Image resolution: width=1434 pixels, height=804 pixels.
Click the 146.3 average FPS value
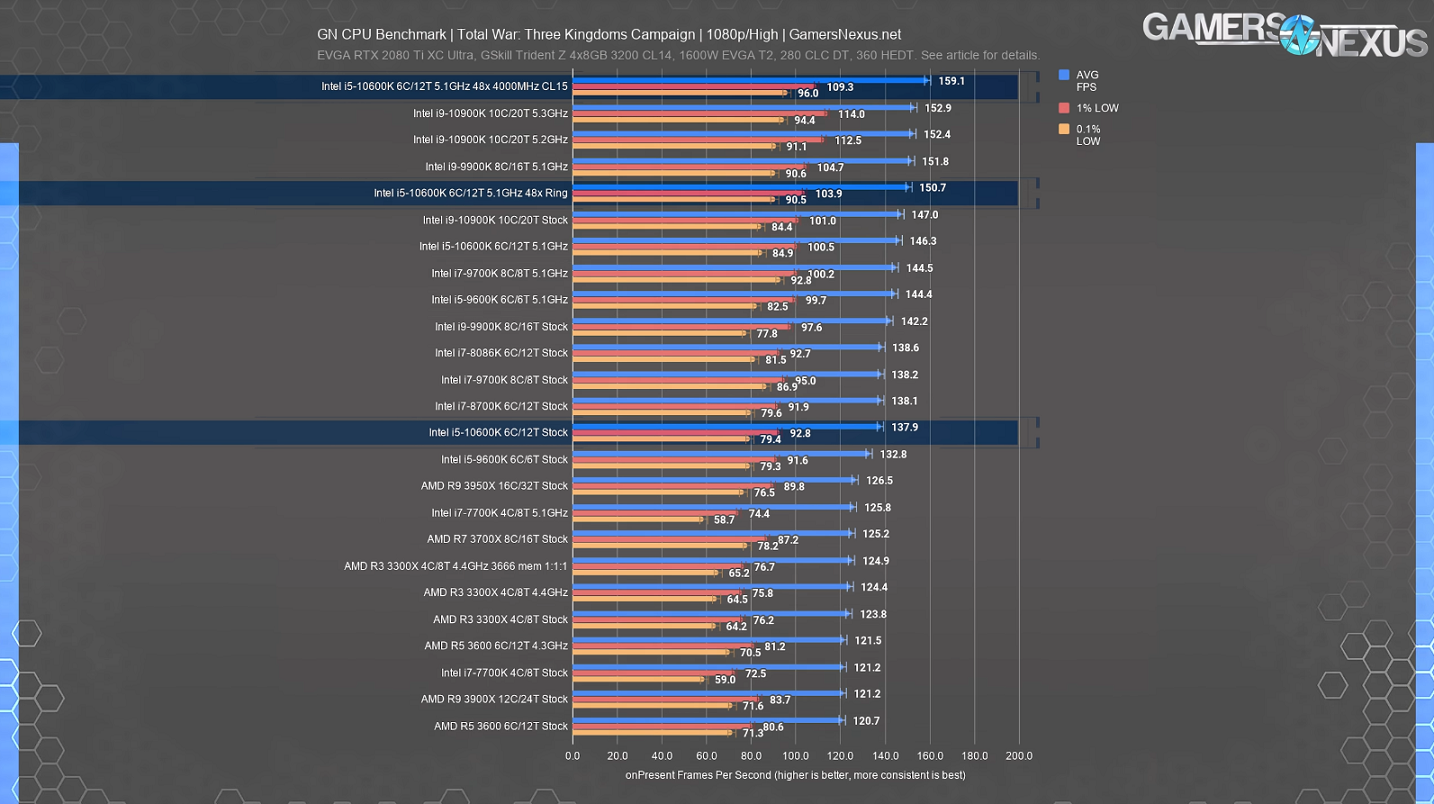pos(923,241)
